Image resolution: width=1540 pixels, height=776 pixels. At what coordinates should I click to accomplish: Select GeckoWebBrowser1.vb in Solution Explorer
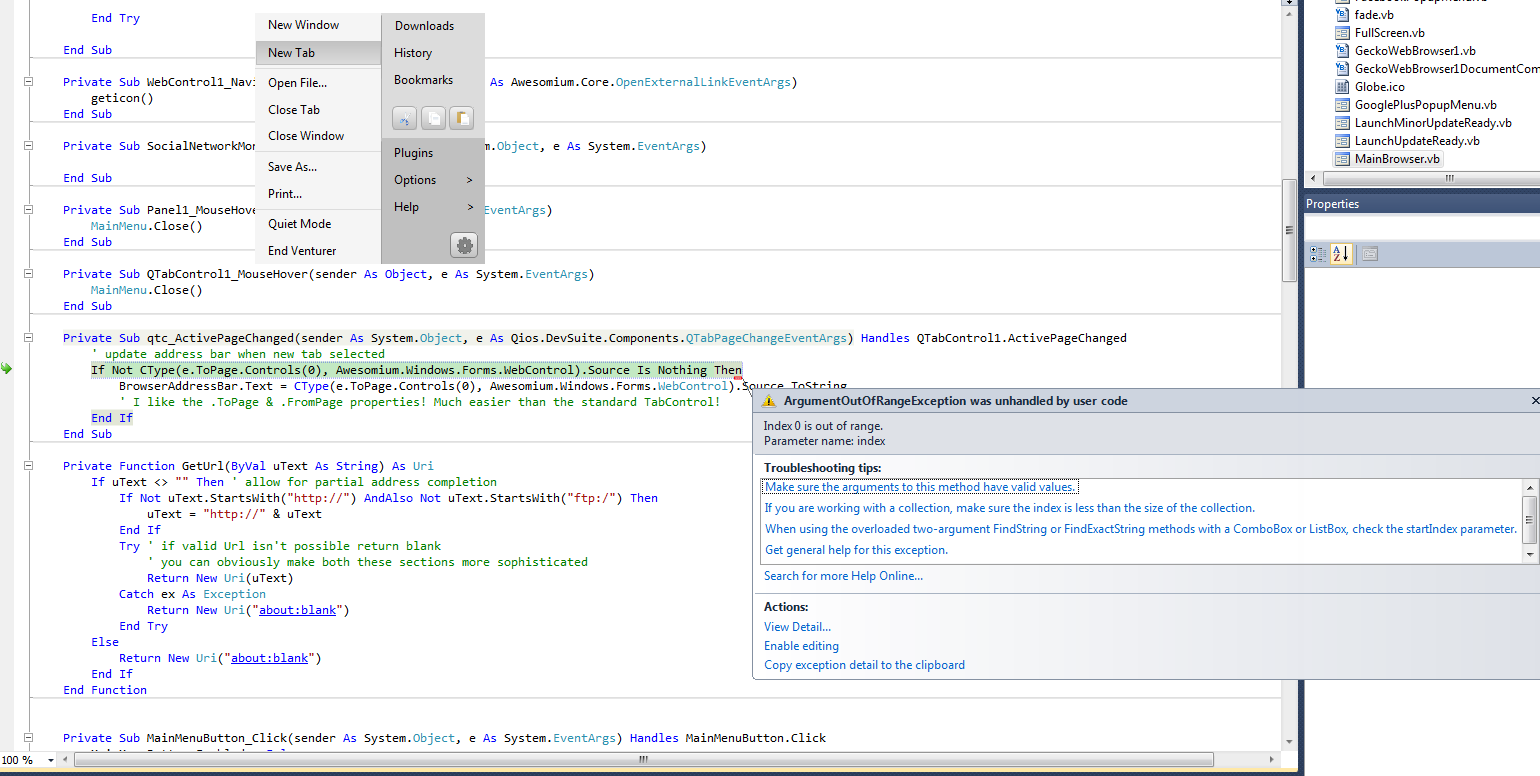tap(1414, 51)
